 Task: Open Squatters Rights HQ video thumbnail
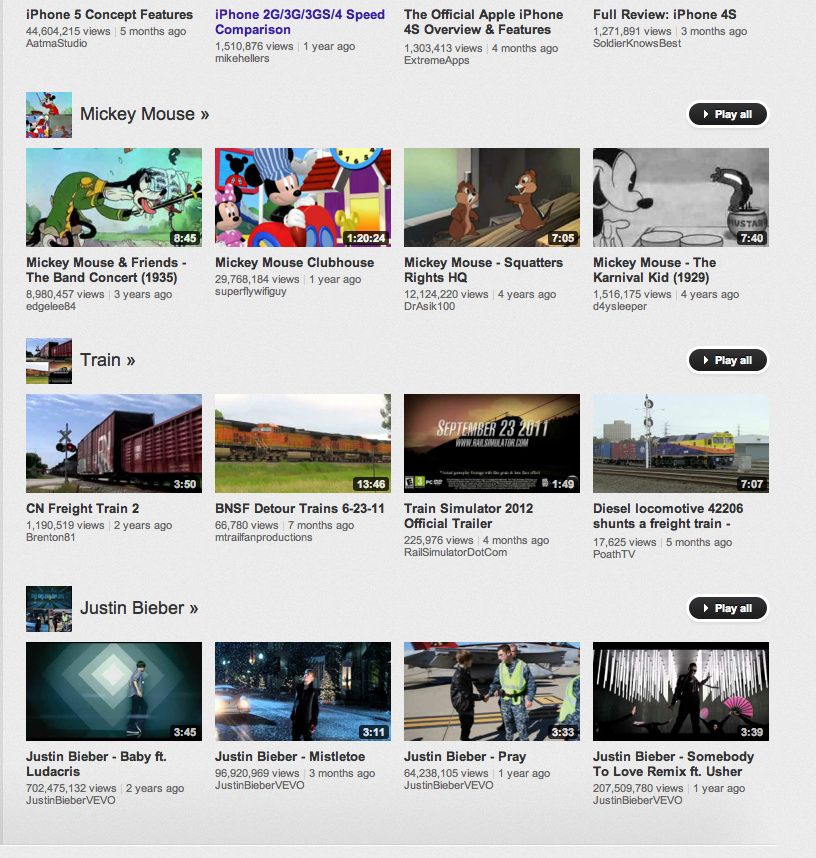point(492,197)
